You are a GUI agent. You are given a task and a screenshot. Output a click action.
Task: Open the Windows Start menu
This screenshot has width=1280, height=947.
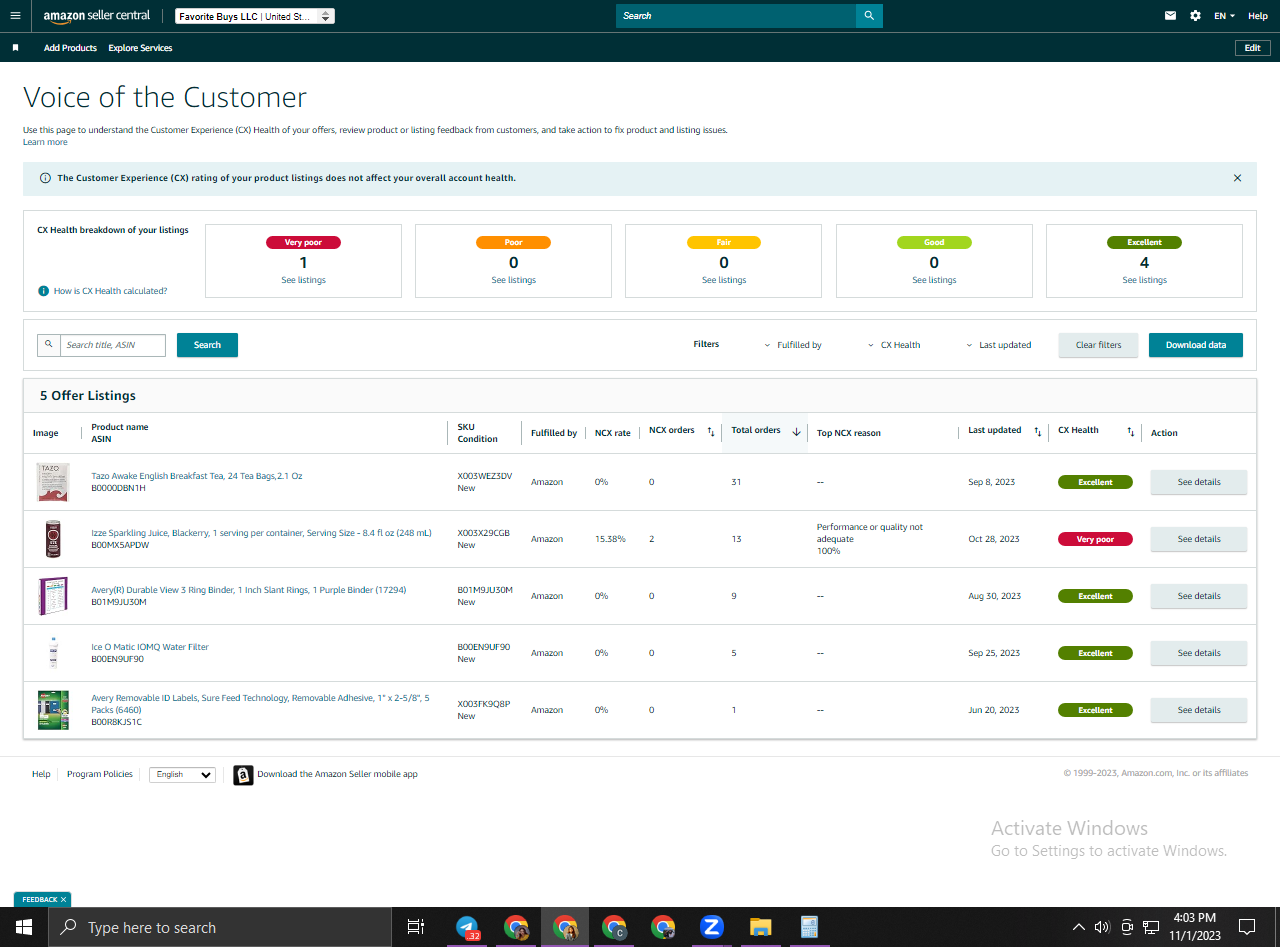pyautogui.click(x=23, y=927)
